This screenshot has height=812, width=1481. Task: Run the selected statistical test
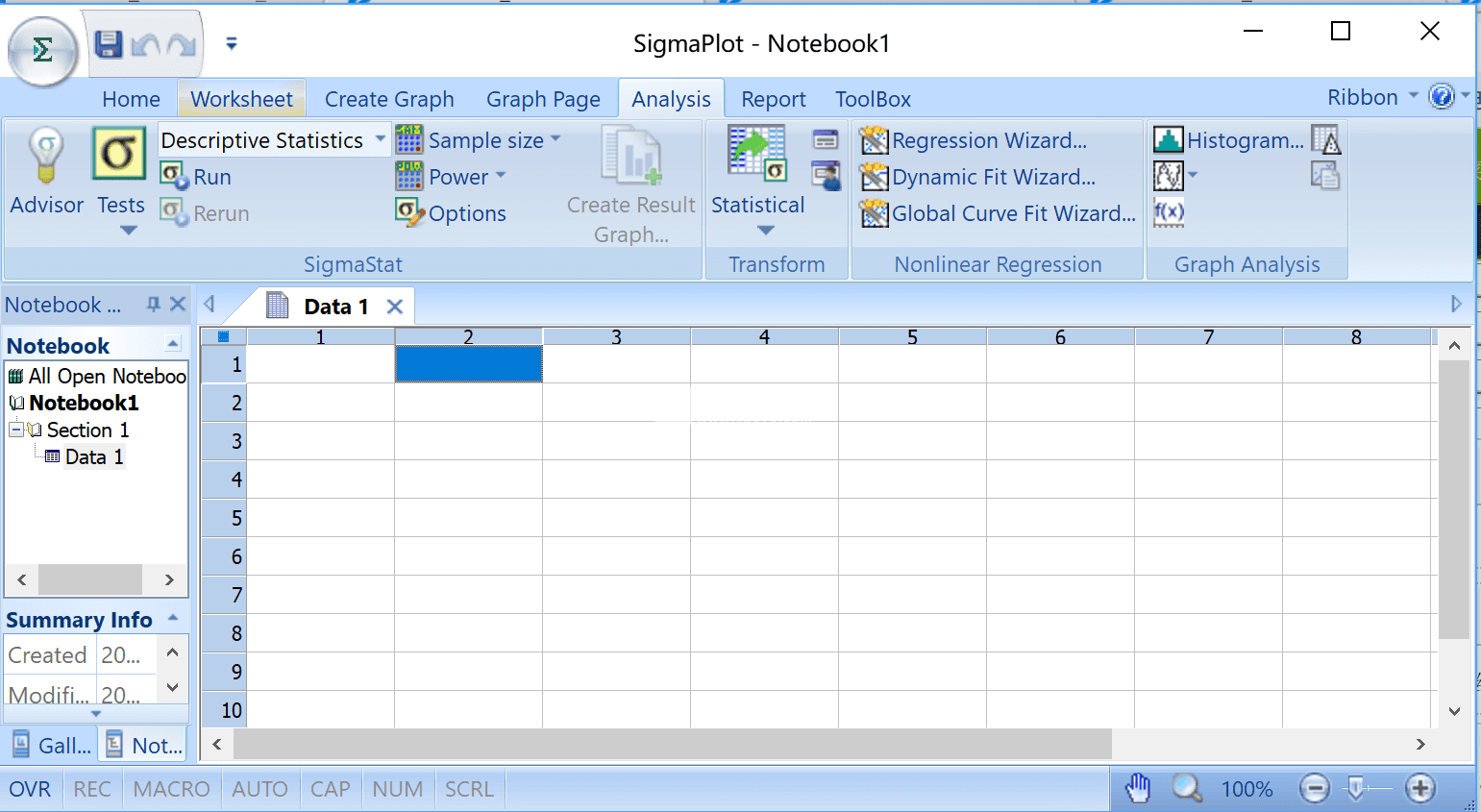(x=196, y=177)
